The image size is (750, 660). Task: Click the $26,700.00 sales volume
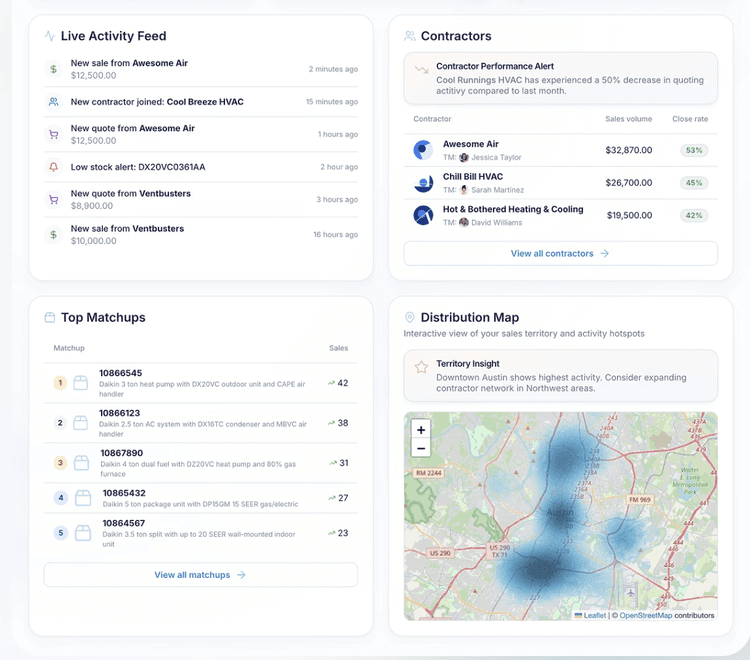pos(629,183)
